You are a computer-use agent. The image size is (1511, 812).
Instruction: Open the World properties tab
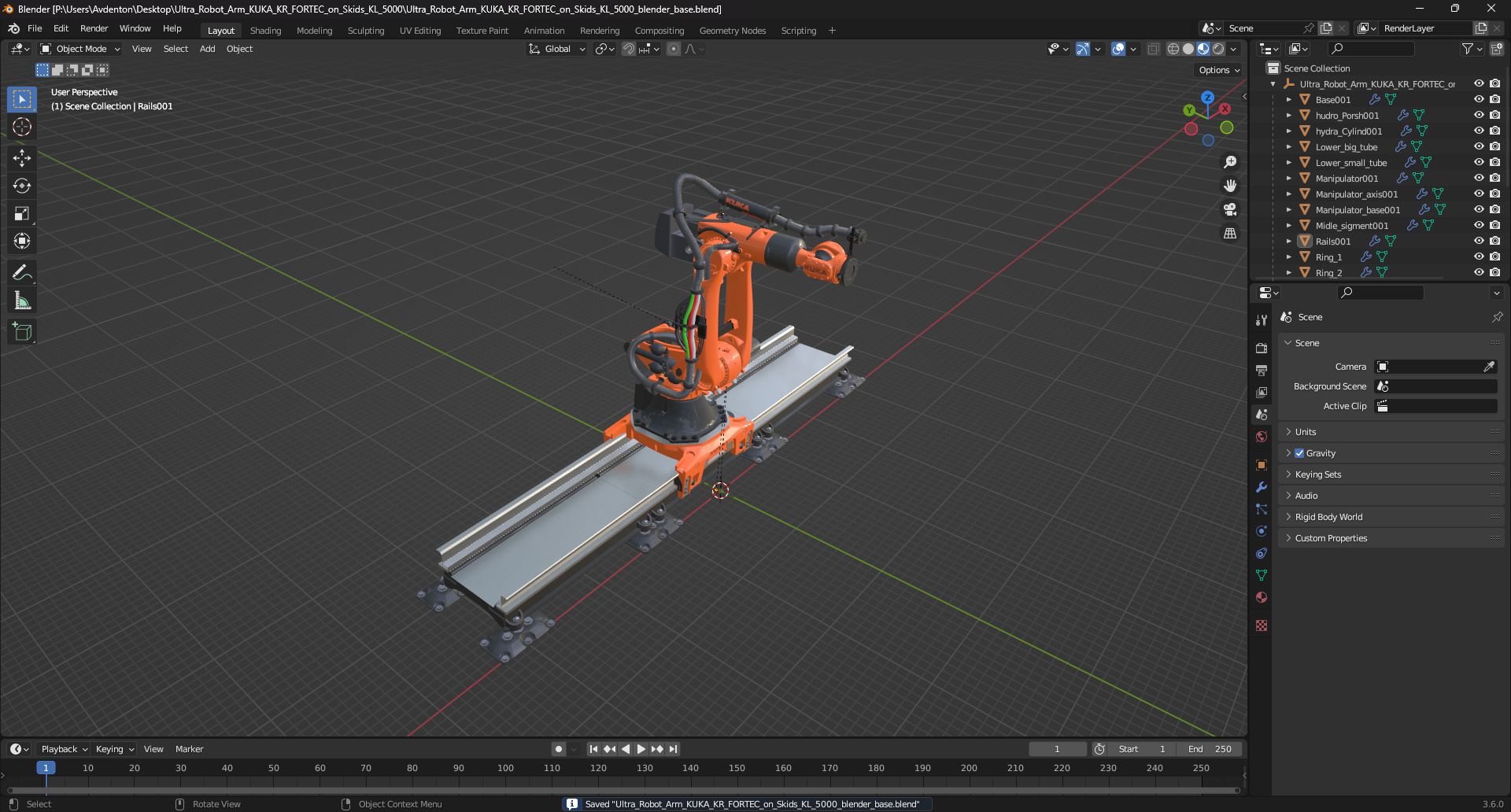pyautogui.click(x=1262, y=437)
